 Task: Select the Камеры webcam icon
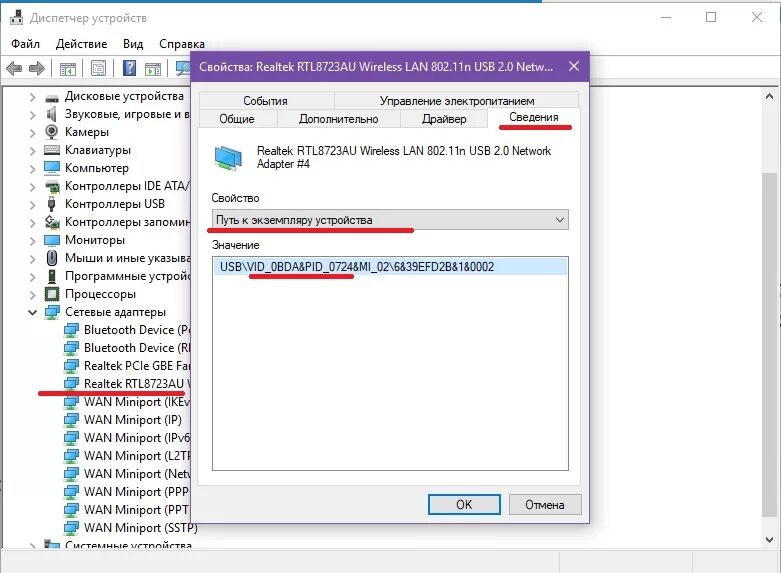[x=51, y=132]
